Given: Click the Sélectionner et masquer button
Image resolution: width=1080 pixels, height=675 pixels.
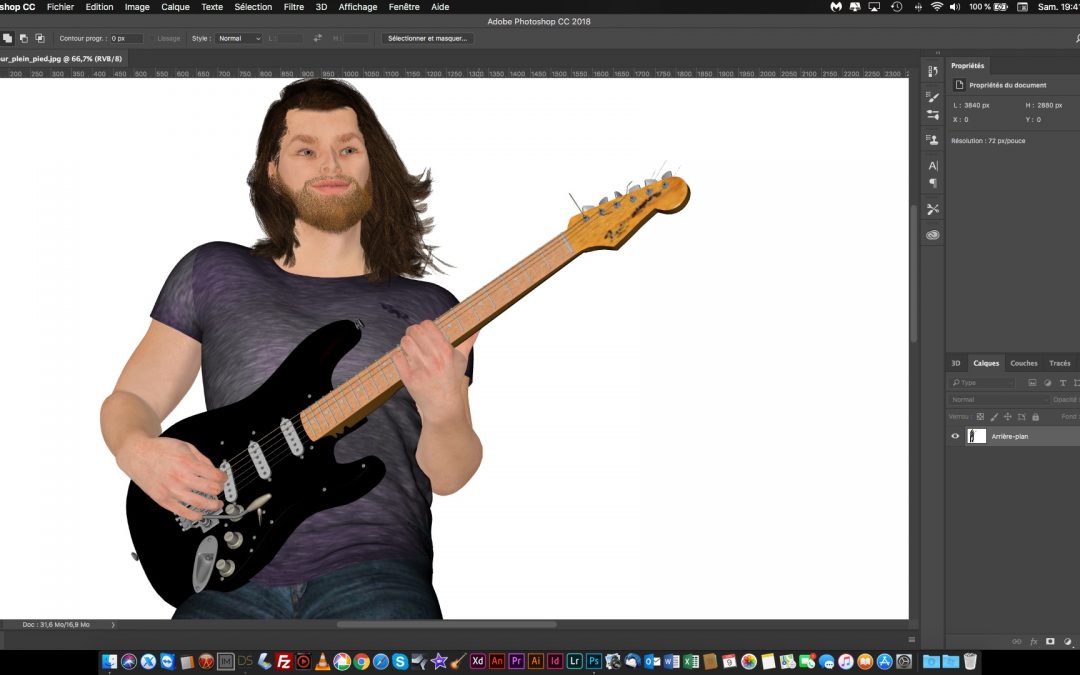Looking at the screenshot, I should click(x=428, y=38).
